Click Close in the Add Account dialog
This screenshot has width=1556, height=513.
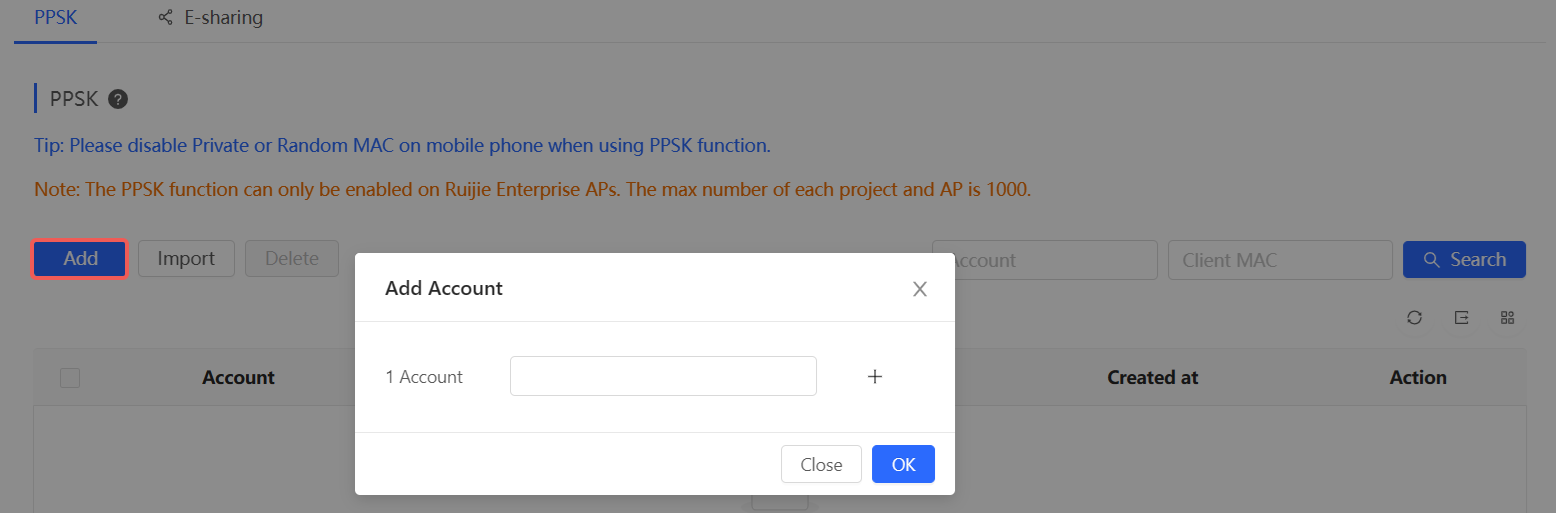pyautogui.click(x=821, y=464)
